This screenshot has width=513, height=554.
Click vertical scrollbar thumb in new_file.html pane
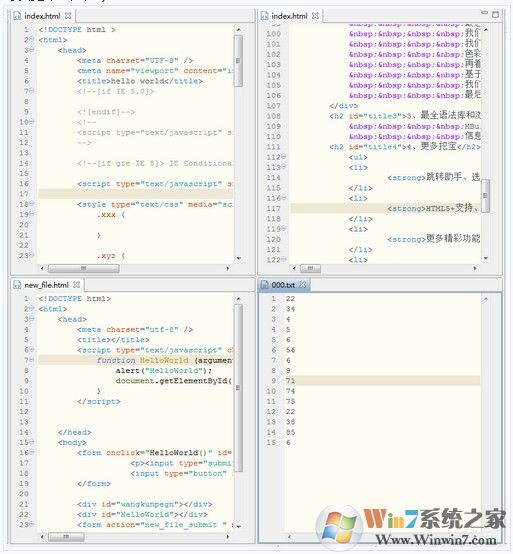tap(238, 388)
